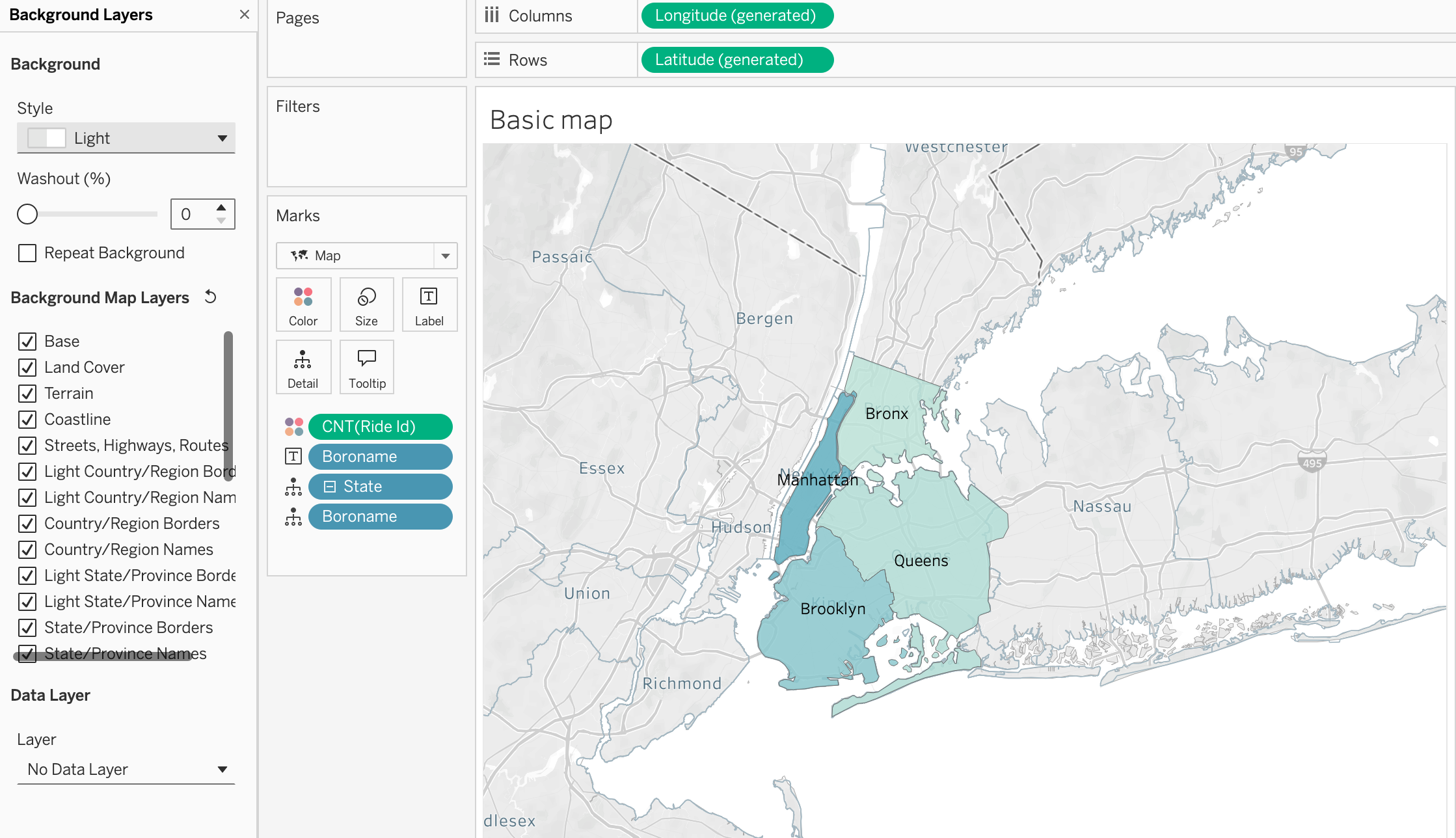Screen dimensions: 1456x838
Task: Reset Background Map Layers with arrow icon
Action: [x=210, y=297]
